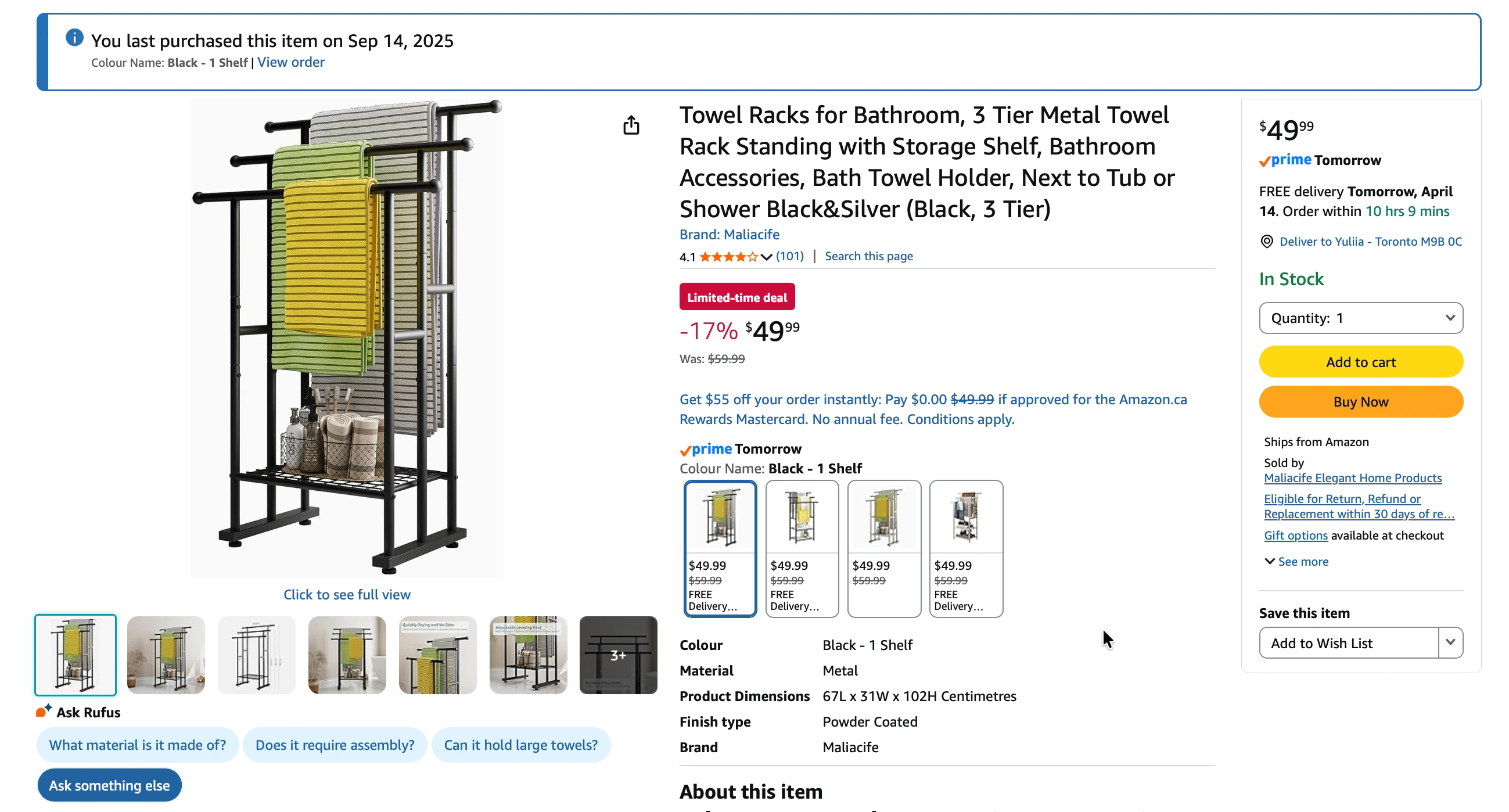Open the ratings breakdown chevron
The width and height of the screenshot is (1509, 812).
[x=766, y=257]
